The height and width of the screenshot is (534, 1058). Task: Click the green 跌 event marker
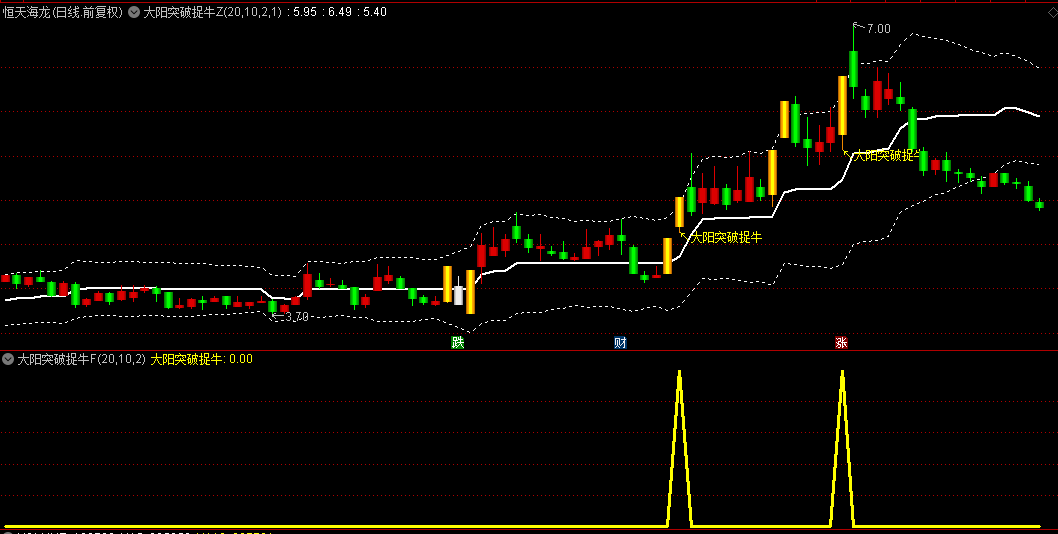[458, 342]
